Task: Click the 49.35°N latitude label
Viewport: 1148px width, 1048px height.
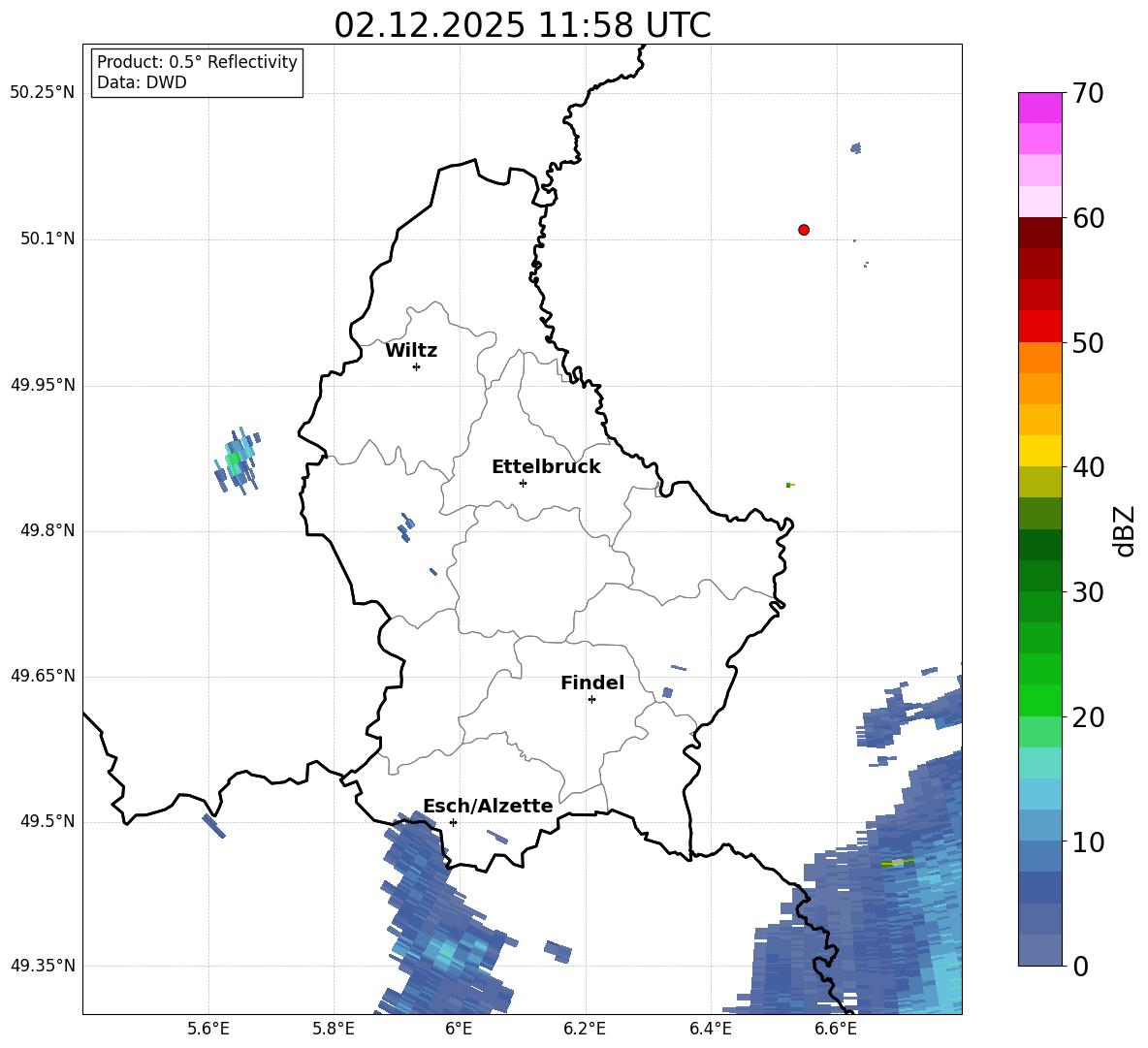Action: click(x=43, y=966)
